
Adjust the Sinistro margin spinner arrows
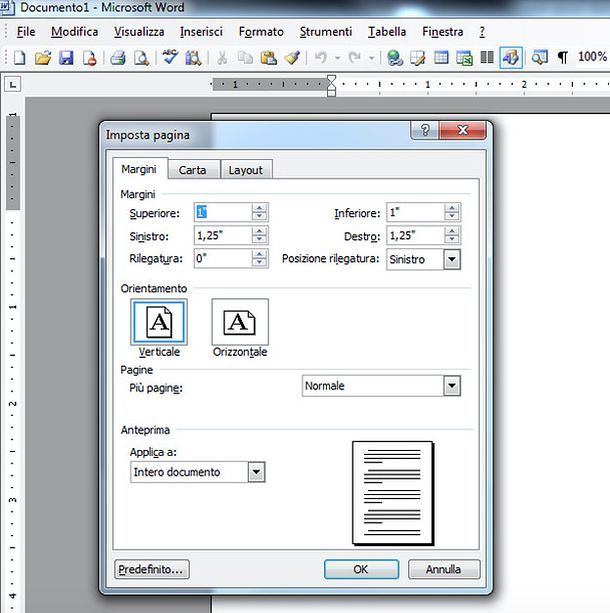259,235
